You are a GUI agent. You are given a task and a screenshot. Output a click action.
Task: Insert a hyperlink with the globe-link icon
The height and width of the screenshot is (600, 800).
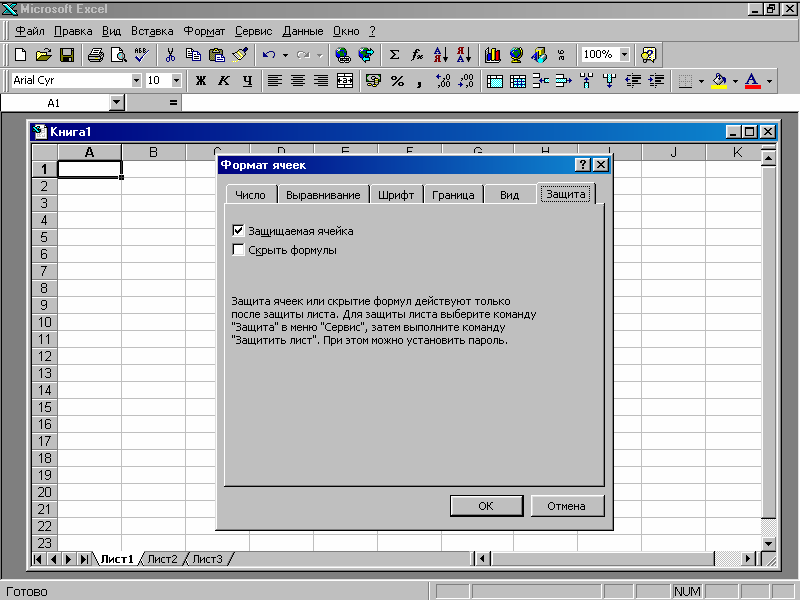click(x=343, y=55)
